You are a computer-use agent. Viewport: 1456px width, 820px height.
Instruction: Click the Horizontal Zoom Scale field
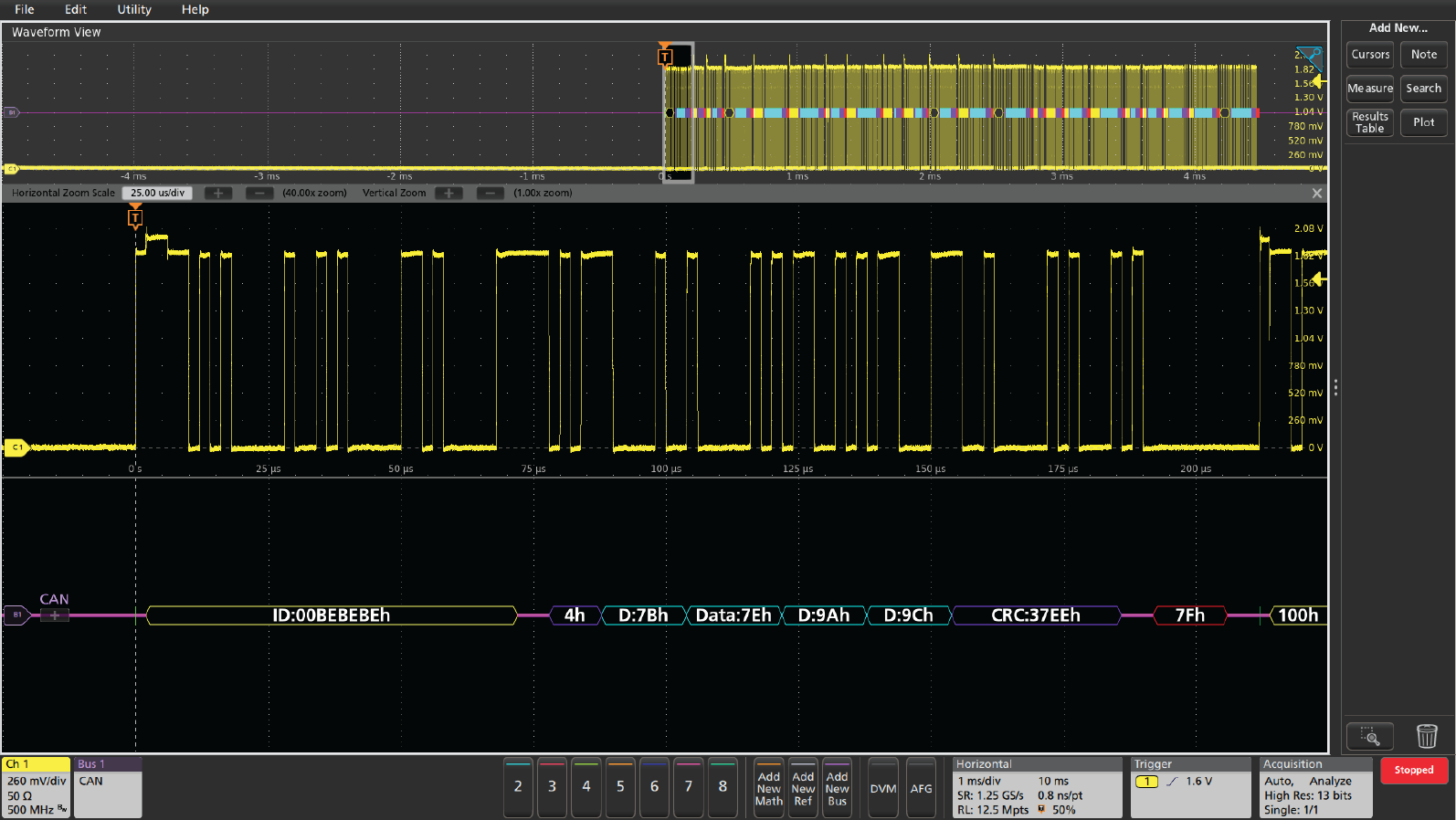(x=157, y=194)
